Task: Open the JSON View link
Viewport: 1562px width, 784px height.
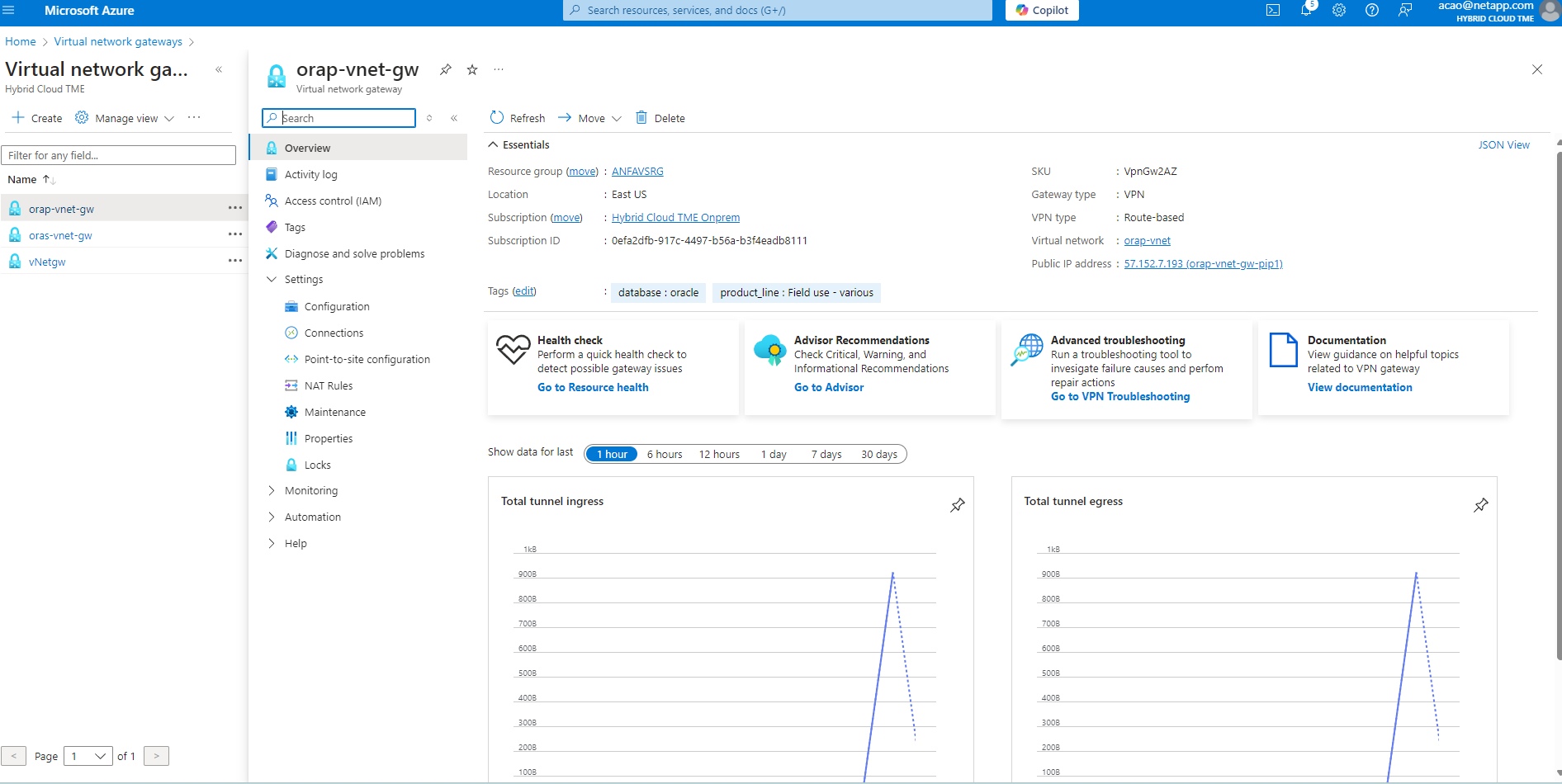Action: coord(1503,145)
